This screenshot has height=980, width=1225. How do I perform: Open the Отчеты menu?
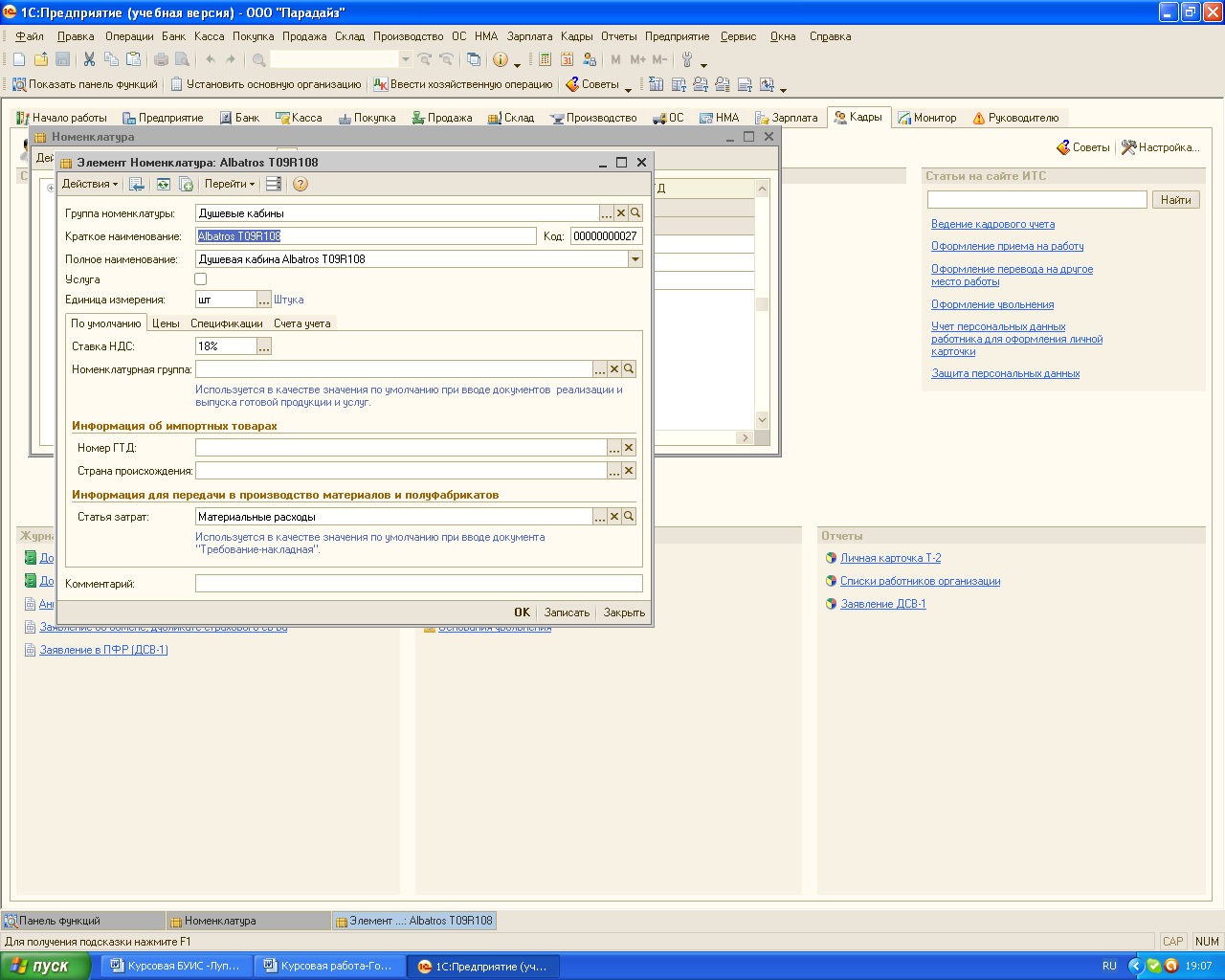pyautogui.click(x=618, y=36)
